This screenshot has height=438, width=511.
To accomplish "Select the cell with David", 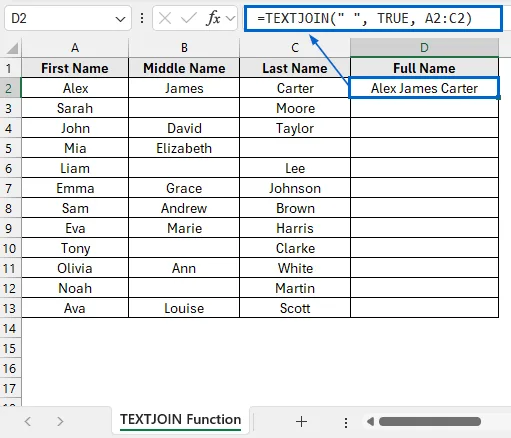I will [184, 128].
